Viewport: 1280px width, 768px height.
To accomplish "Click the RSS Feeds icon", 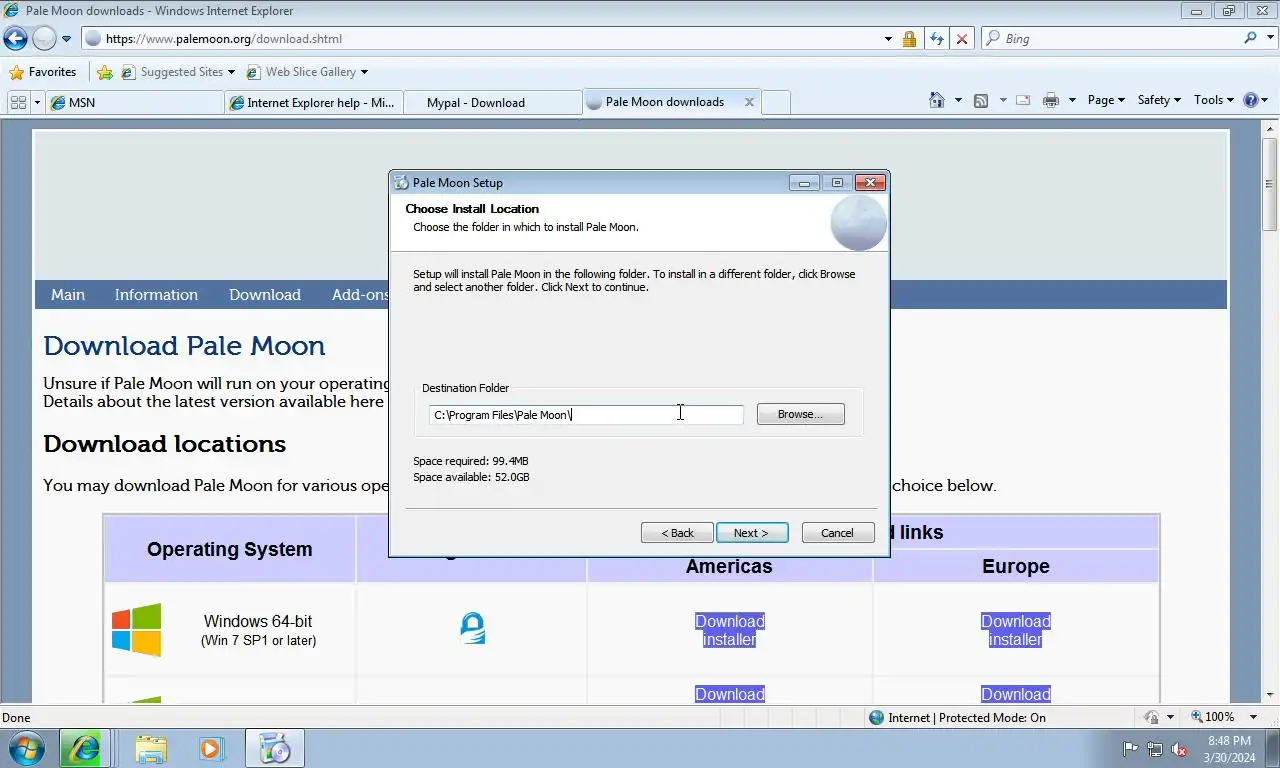I will 981,100.
